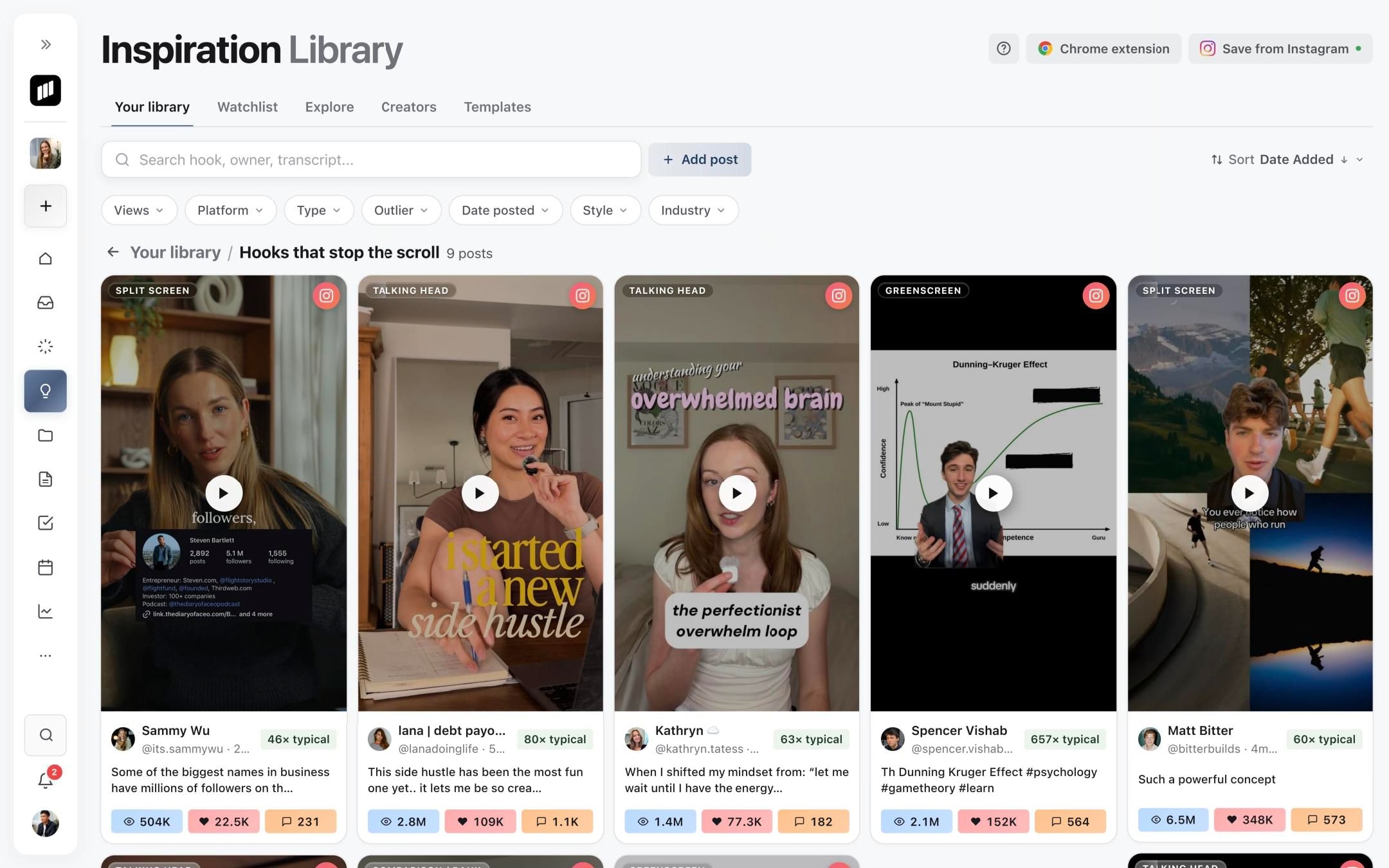The height and width of the screenshot is (868, 1389).
Task: Open the folder icon in sidebar
Action: (x=46, y=435)
